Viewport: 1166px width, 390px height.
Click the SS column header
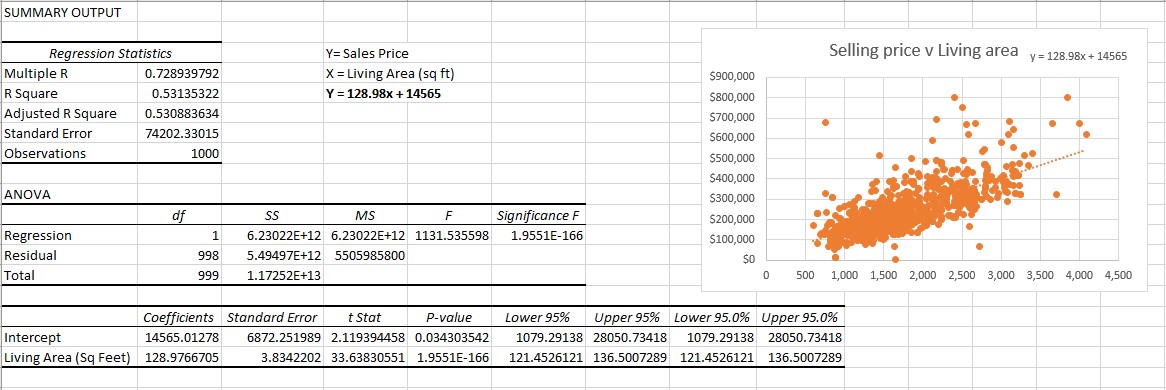coord(271,216)
